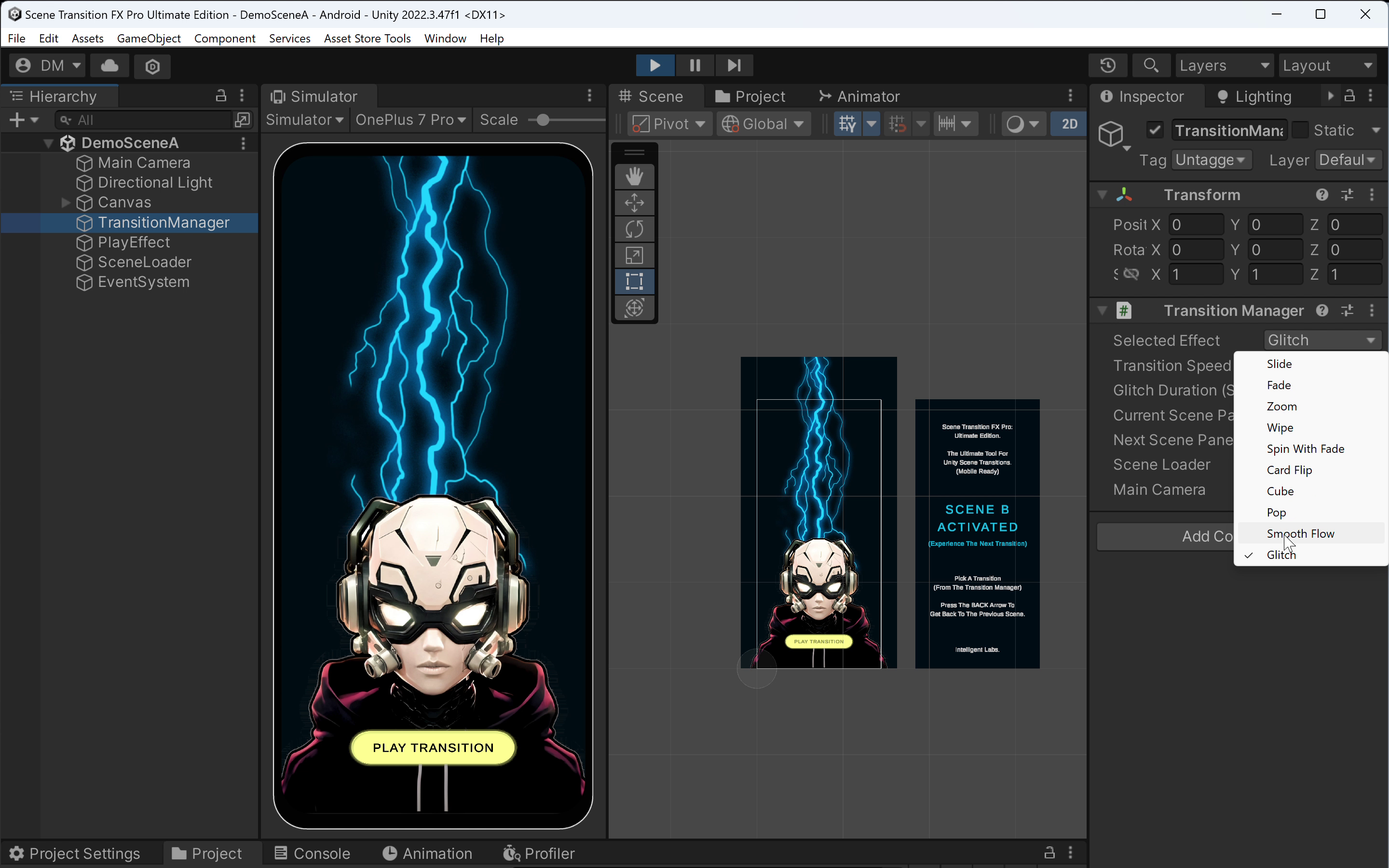Choose Spin With Fade effect option

1311,448
